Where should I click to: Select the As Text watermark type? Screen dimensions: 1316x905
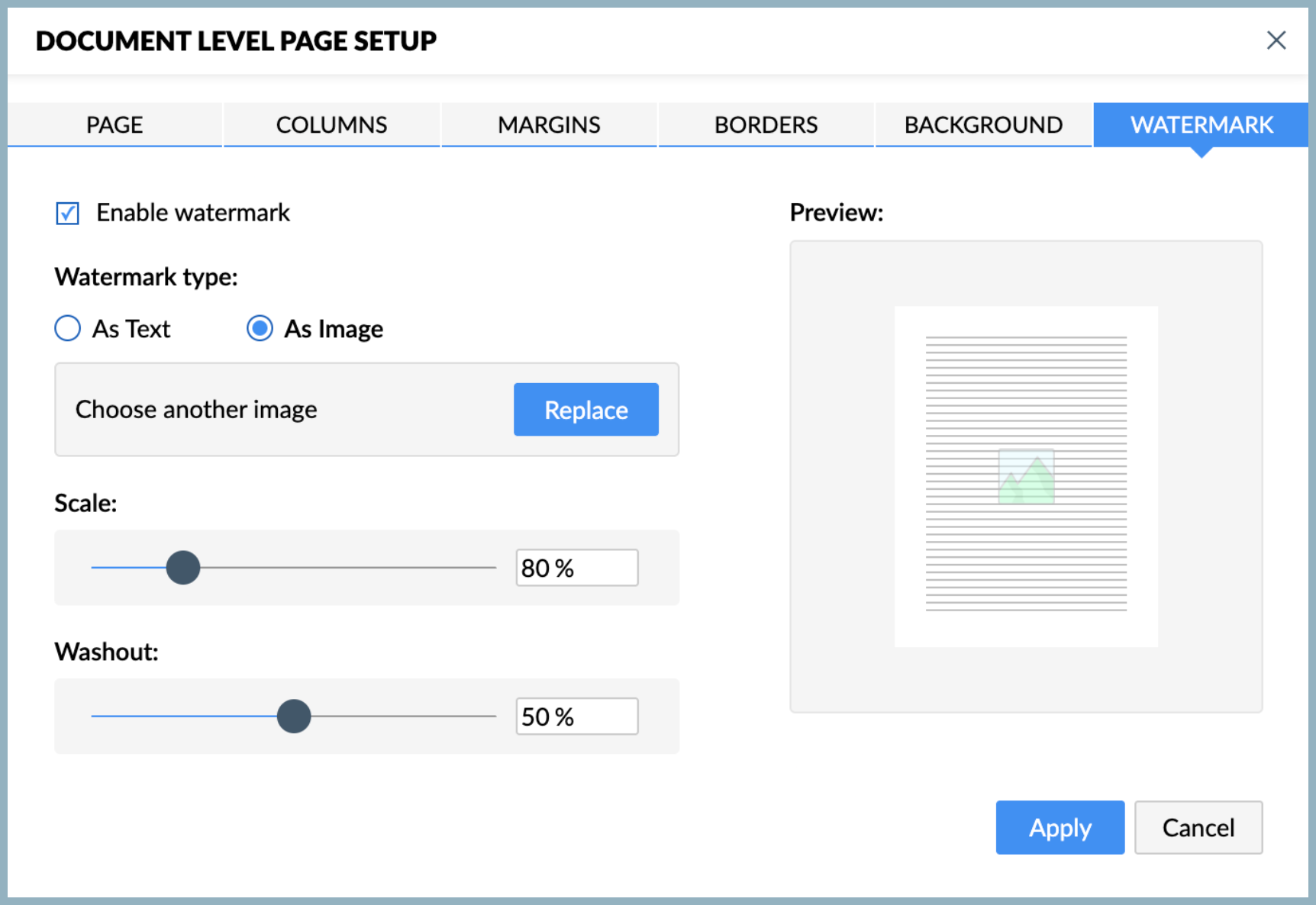(x=68, y=329)
